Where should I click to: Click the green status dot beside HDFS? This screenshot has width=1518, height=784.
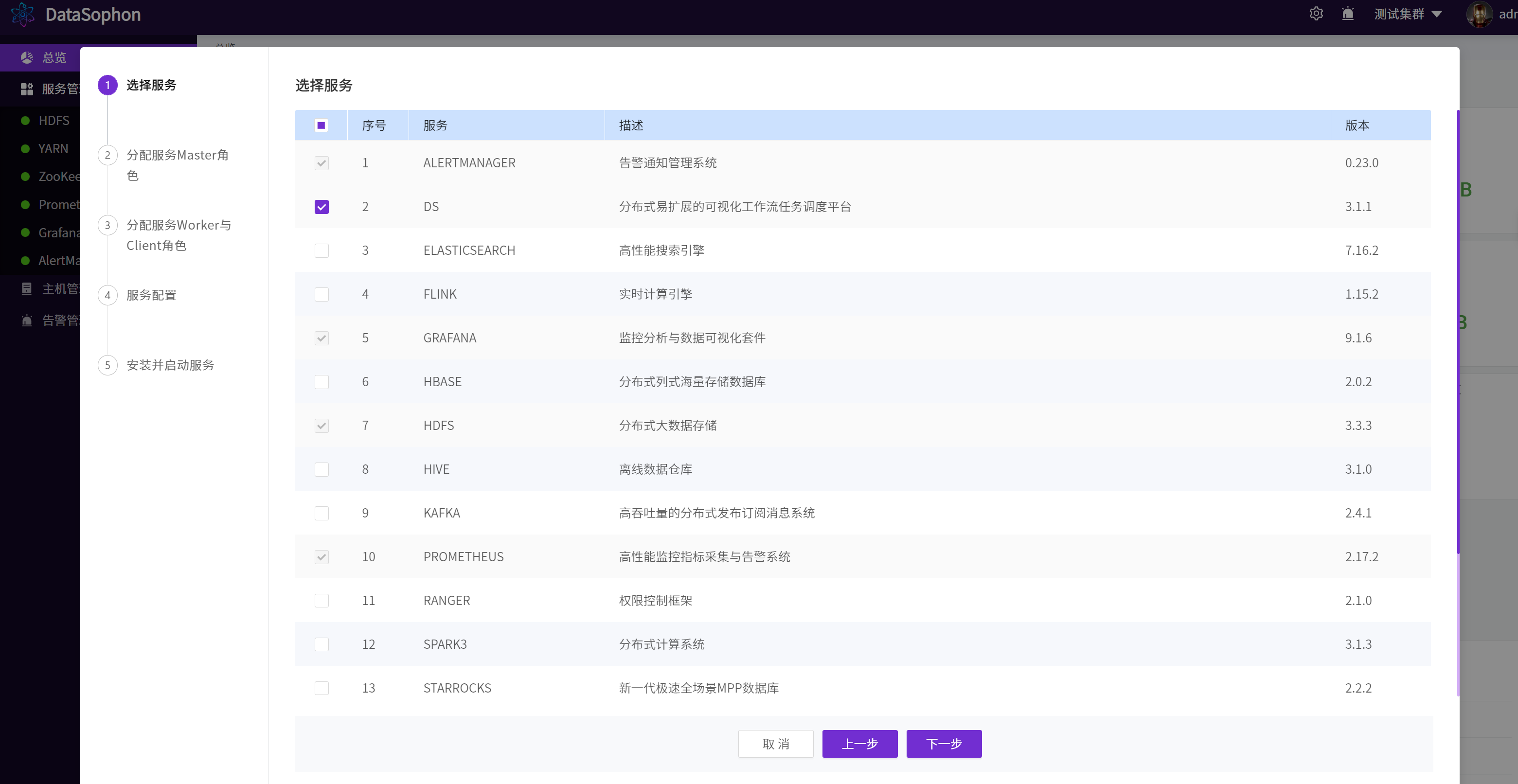pyautogui.click(x=25, y=120)
